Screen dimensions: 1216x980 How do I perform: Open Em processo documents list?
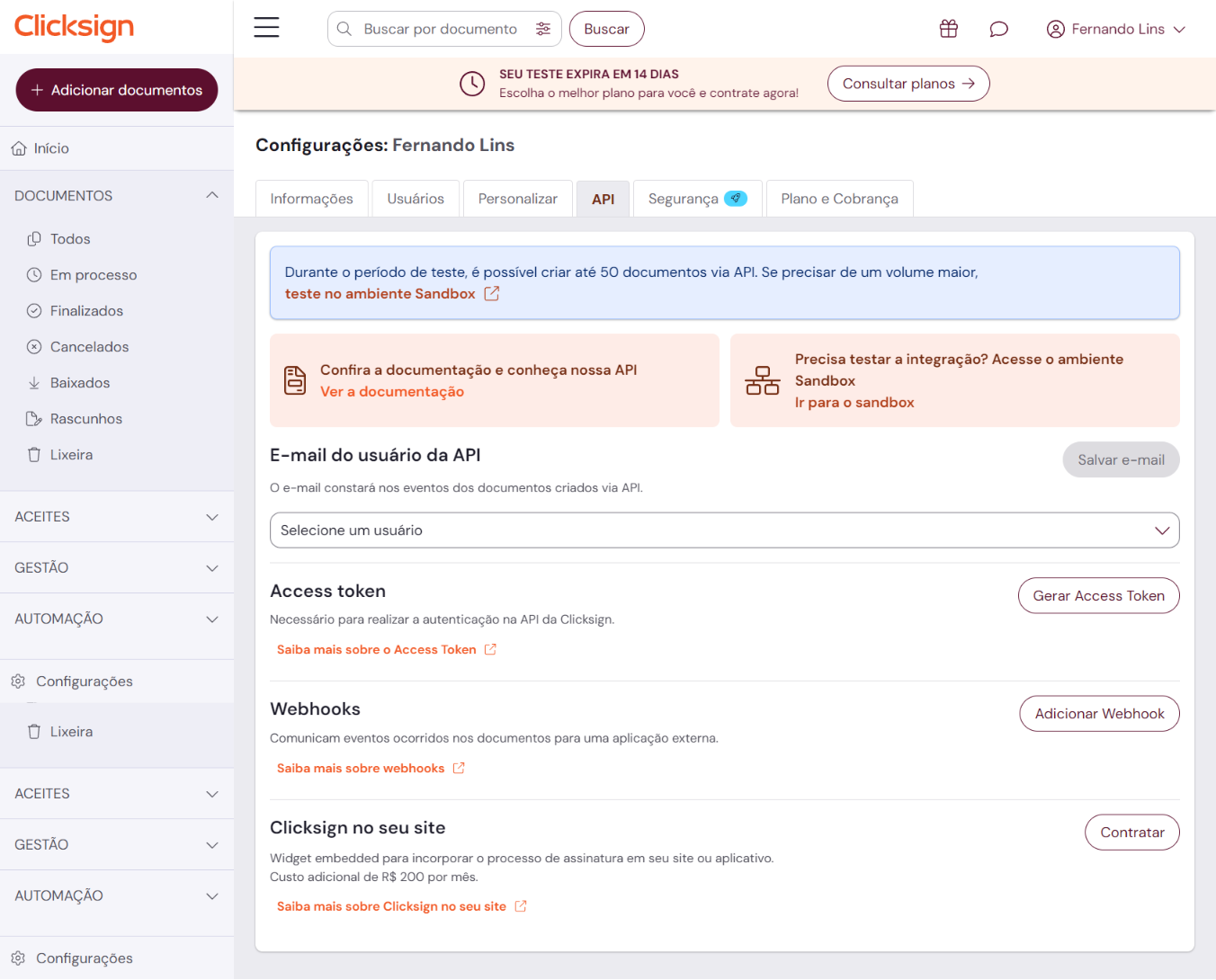click(x=94, y=275)
